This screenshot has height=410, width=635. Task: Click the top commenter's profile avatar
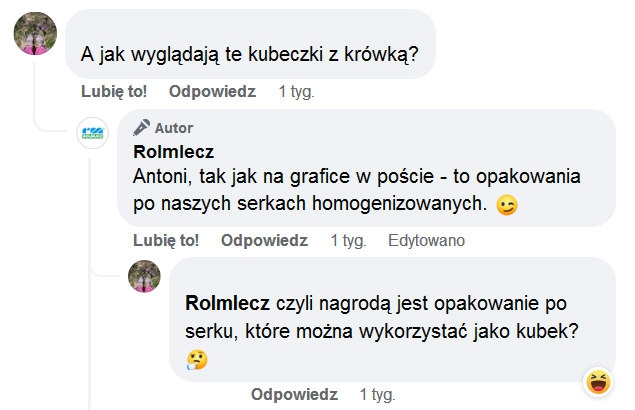point(35,35)
